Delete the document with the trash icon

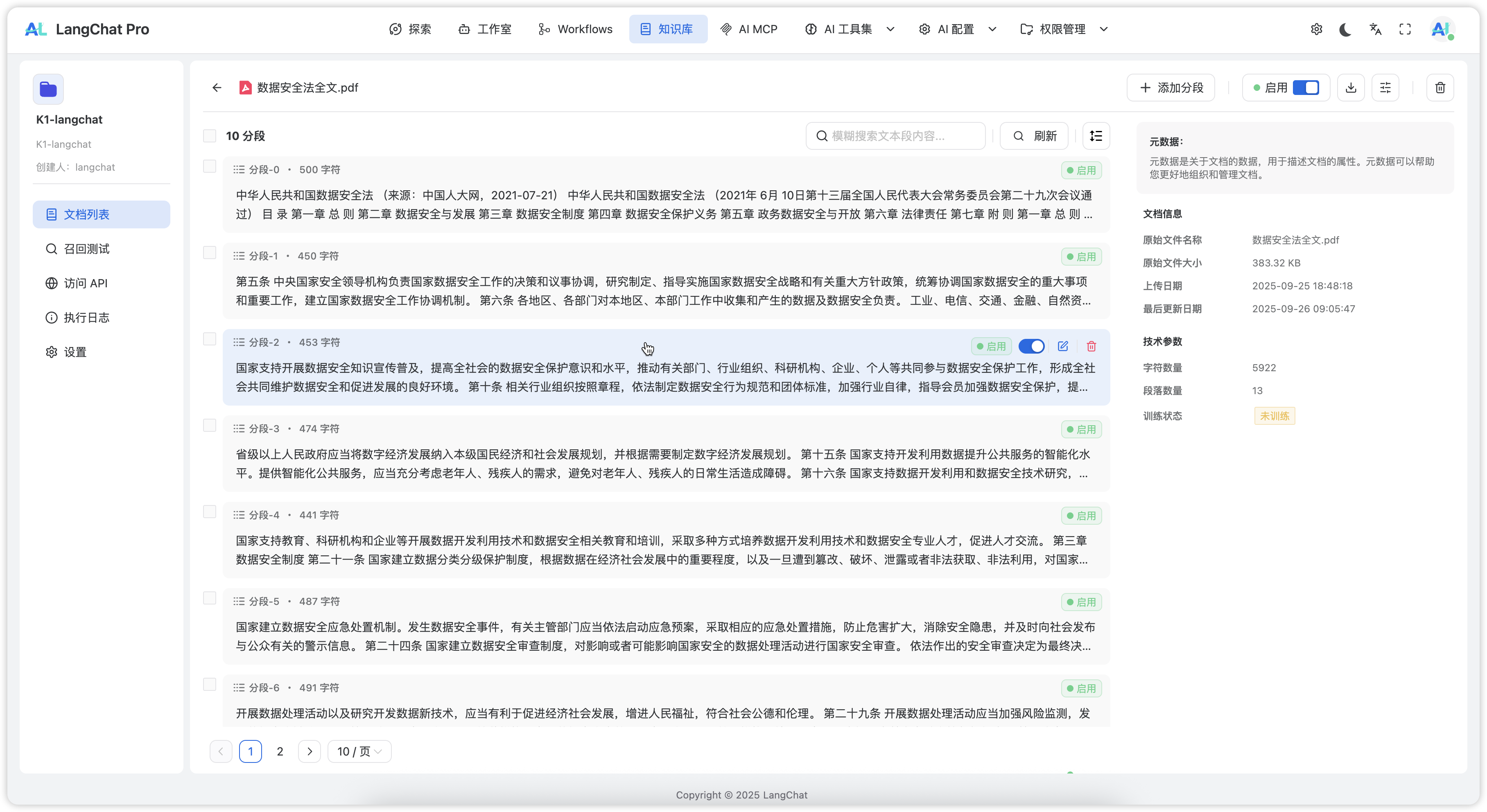(1440, 88)
